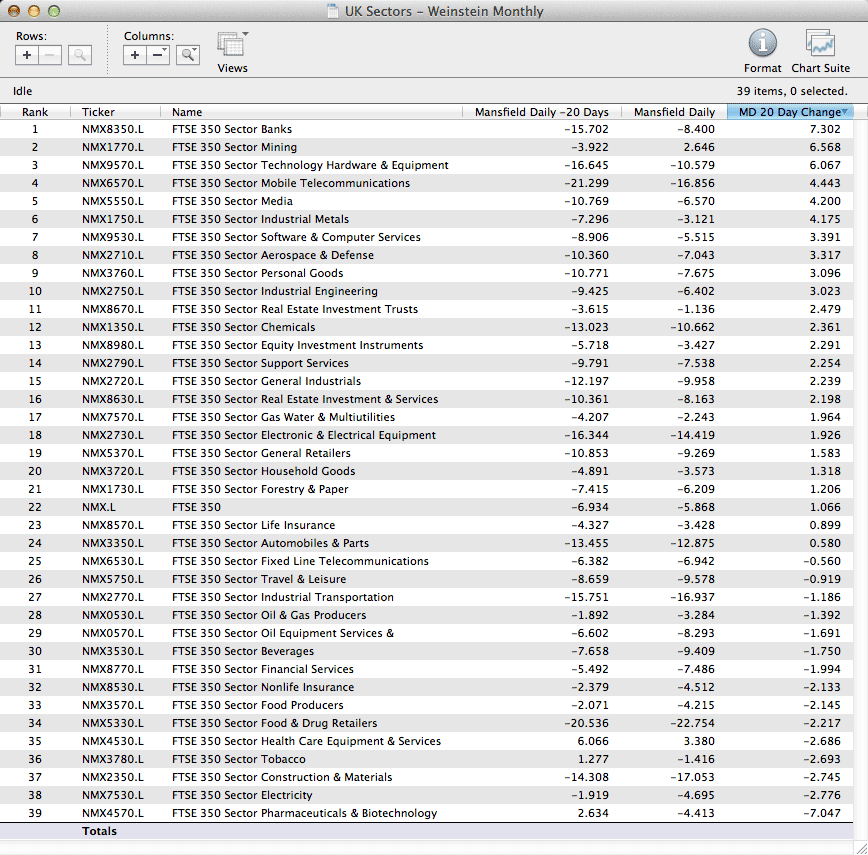
Task: Select the FTSE 350 Sector Tobacco row
Action: click(238, 759)
